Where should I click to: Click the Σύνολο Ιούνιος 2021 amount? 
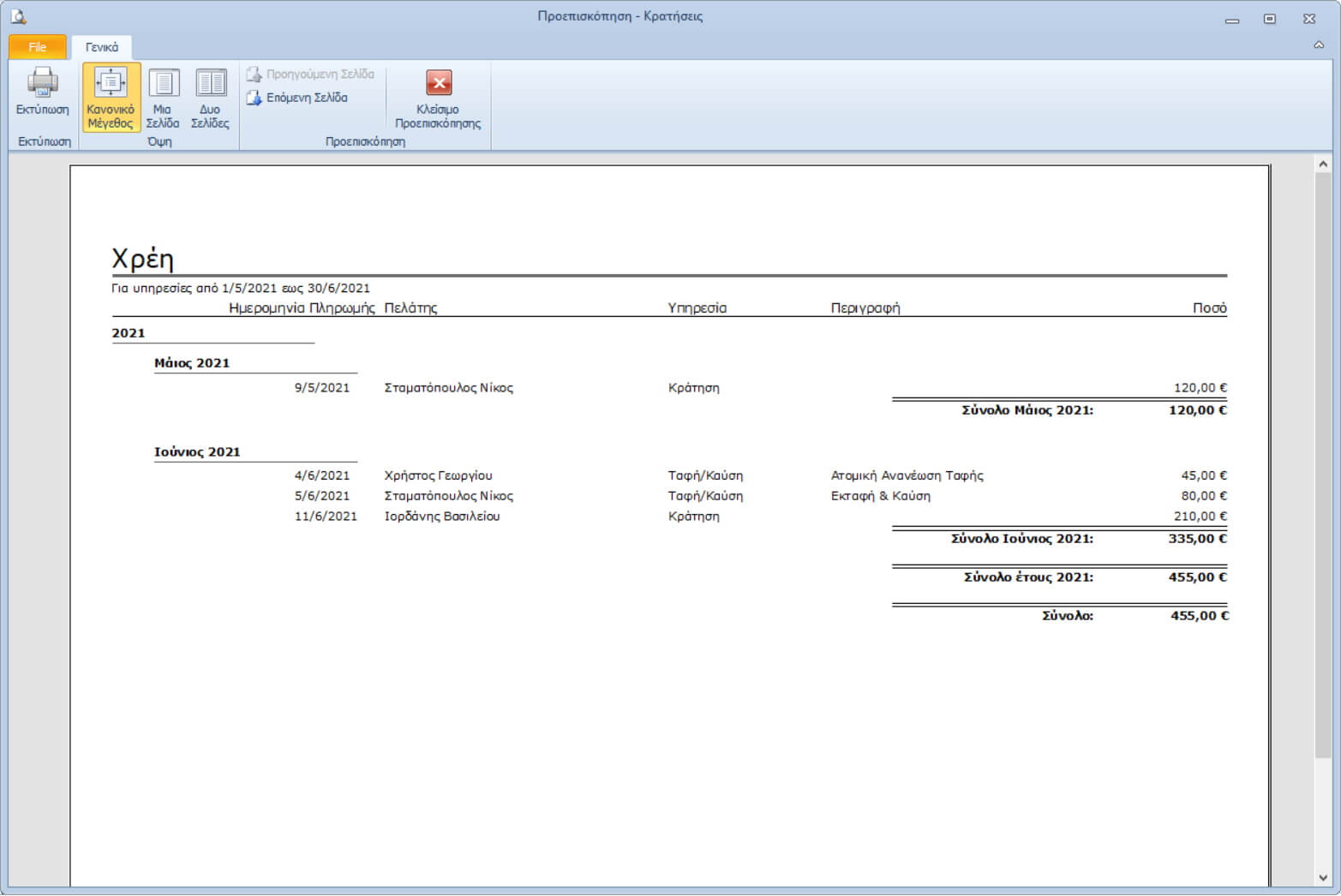pos(1197,539)
